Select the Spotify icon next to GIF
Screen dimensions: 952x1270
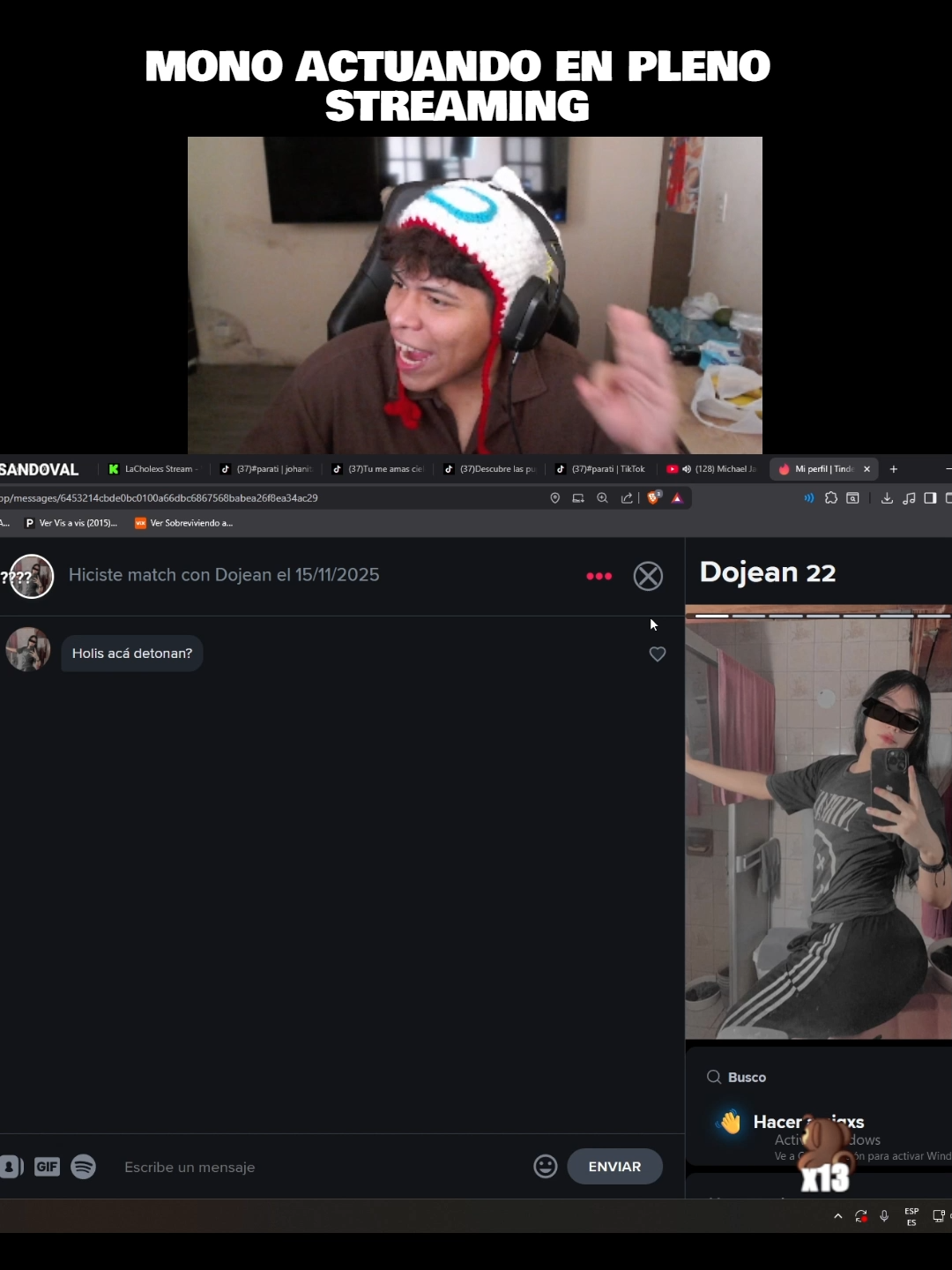pos(84,1166)
